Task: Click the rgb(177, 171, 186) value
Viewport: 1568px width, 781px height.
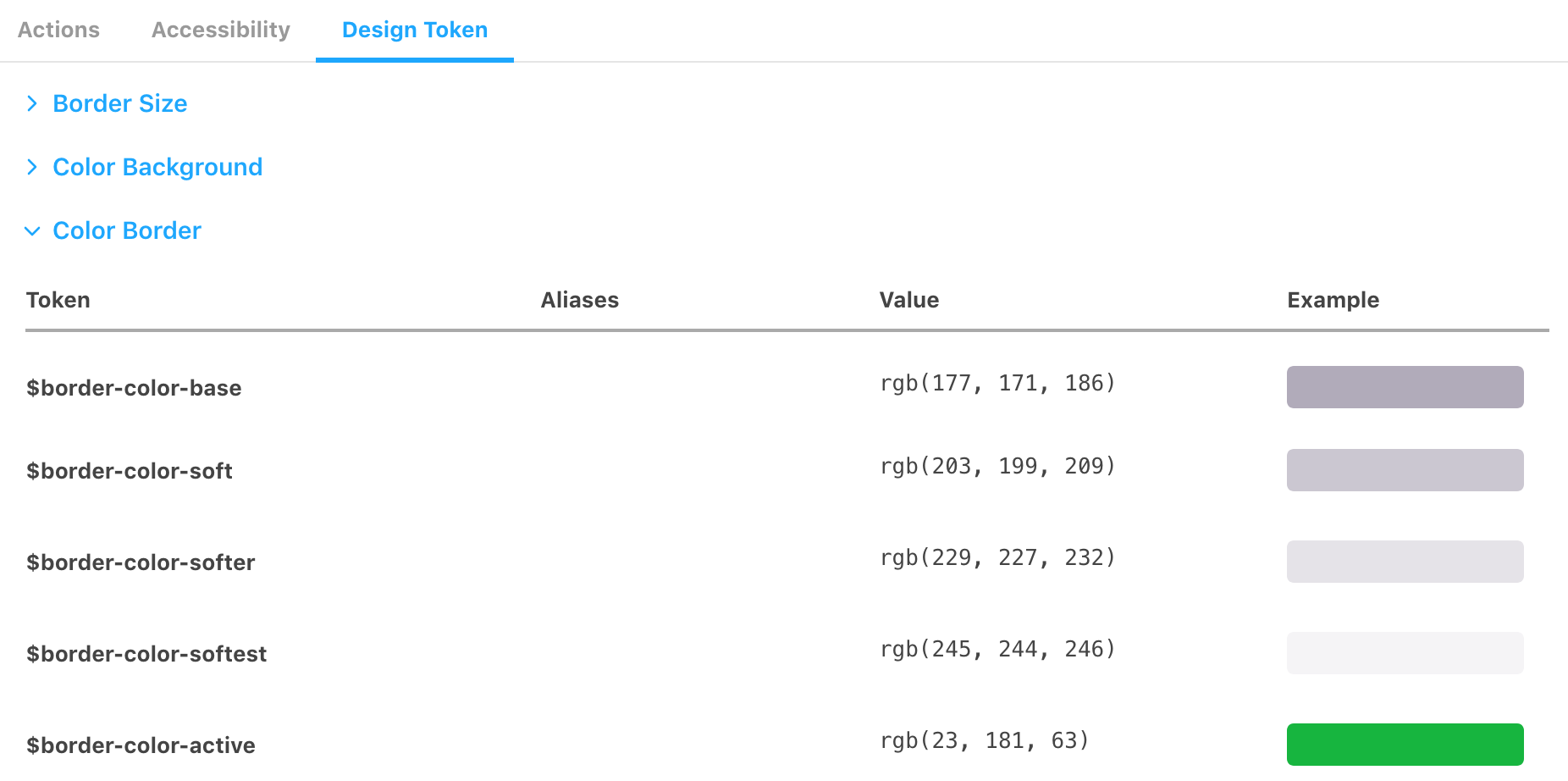Action: click(998, 384)
